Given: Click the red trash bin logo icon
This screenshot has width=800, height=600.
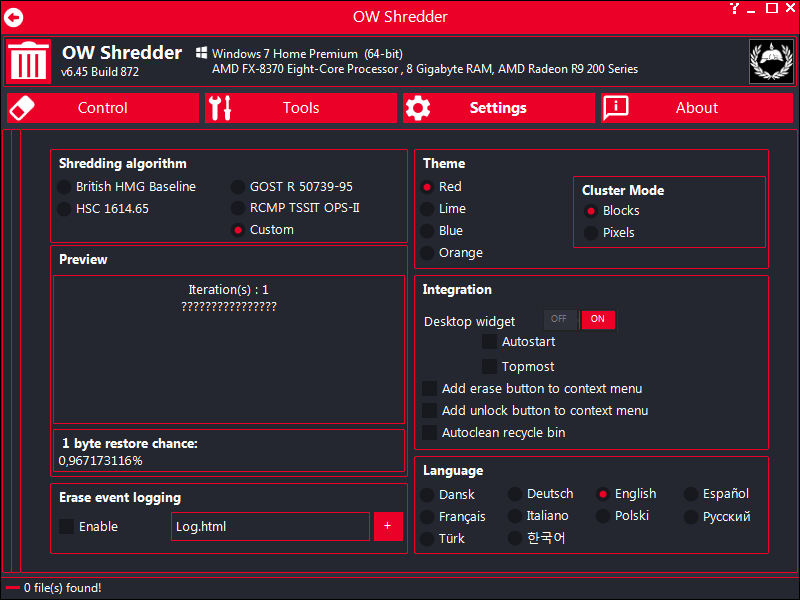Looking at the screenshot, I should [29, 61].
